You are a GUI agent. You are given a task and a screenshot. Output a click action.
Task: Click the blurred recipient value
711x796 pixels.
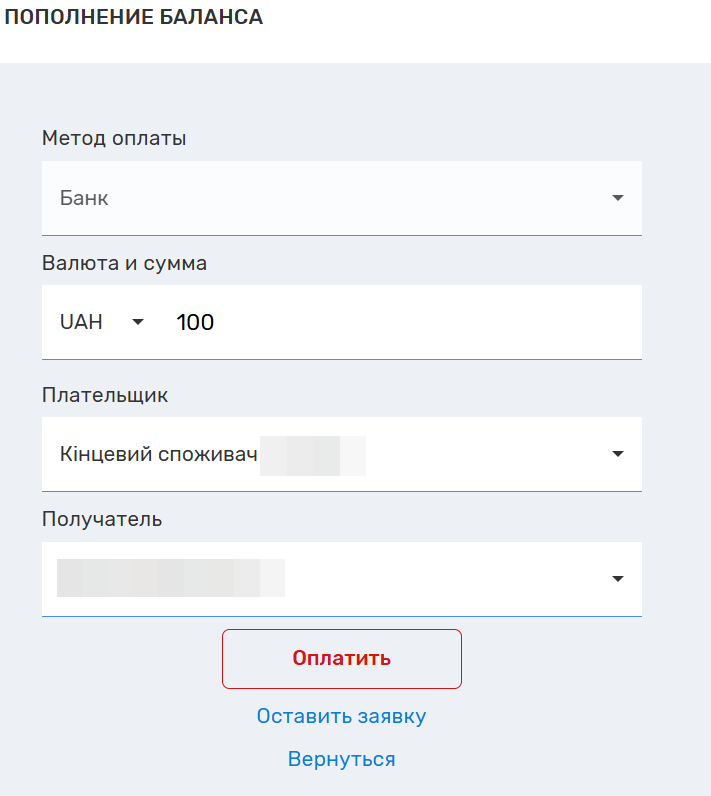point(170,579)
